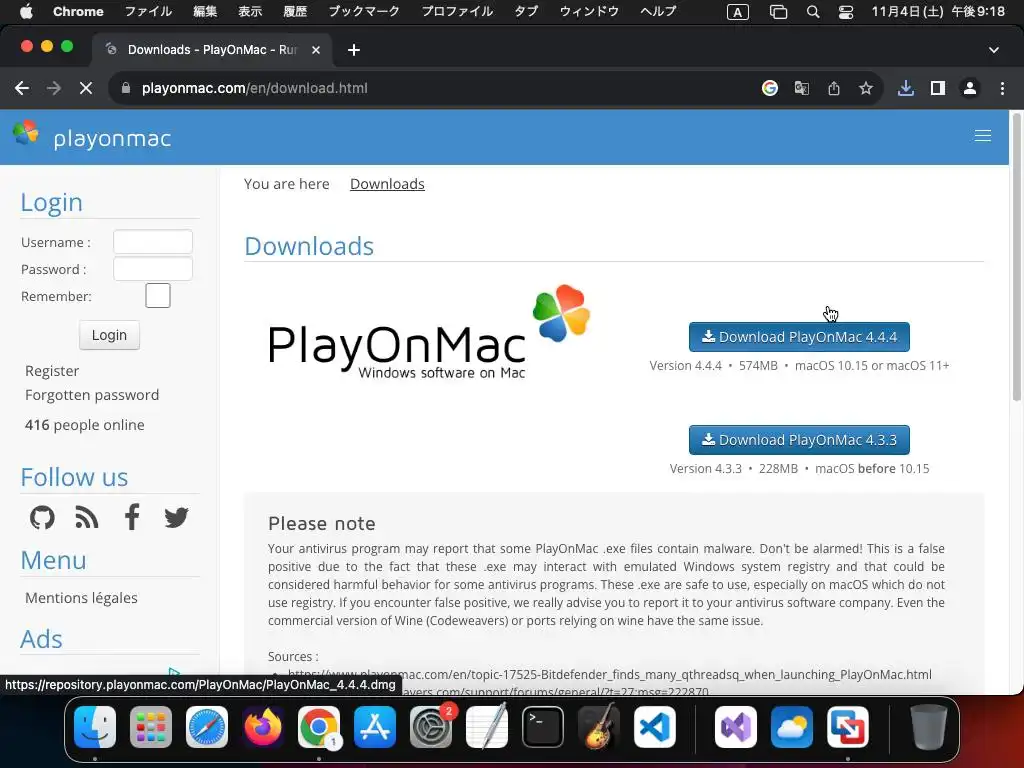Open the Twitter bird icon
Viewport: 1024px width, 768px height.
coord(176,517)
